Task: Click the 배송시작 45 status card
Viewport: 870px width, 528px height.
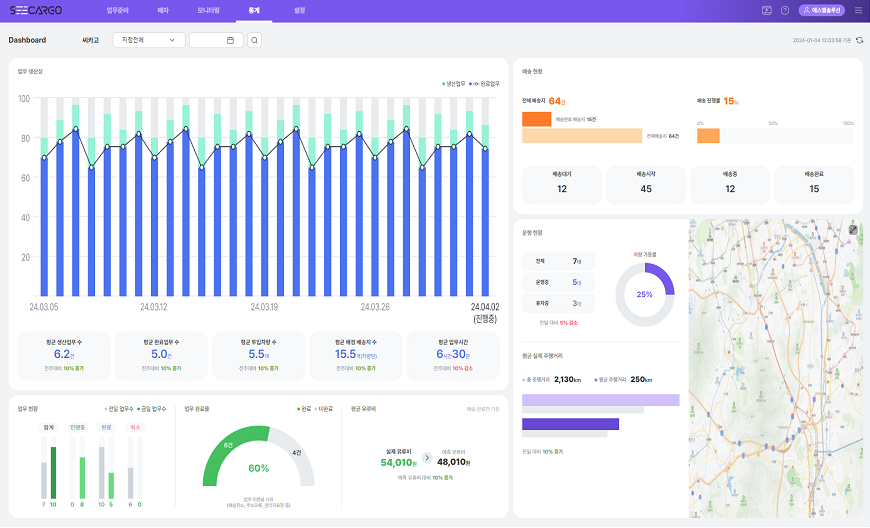Action: [x=645, y=183]
